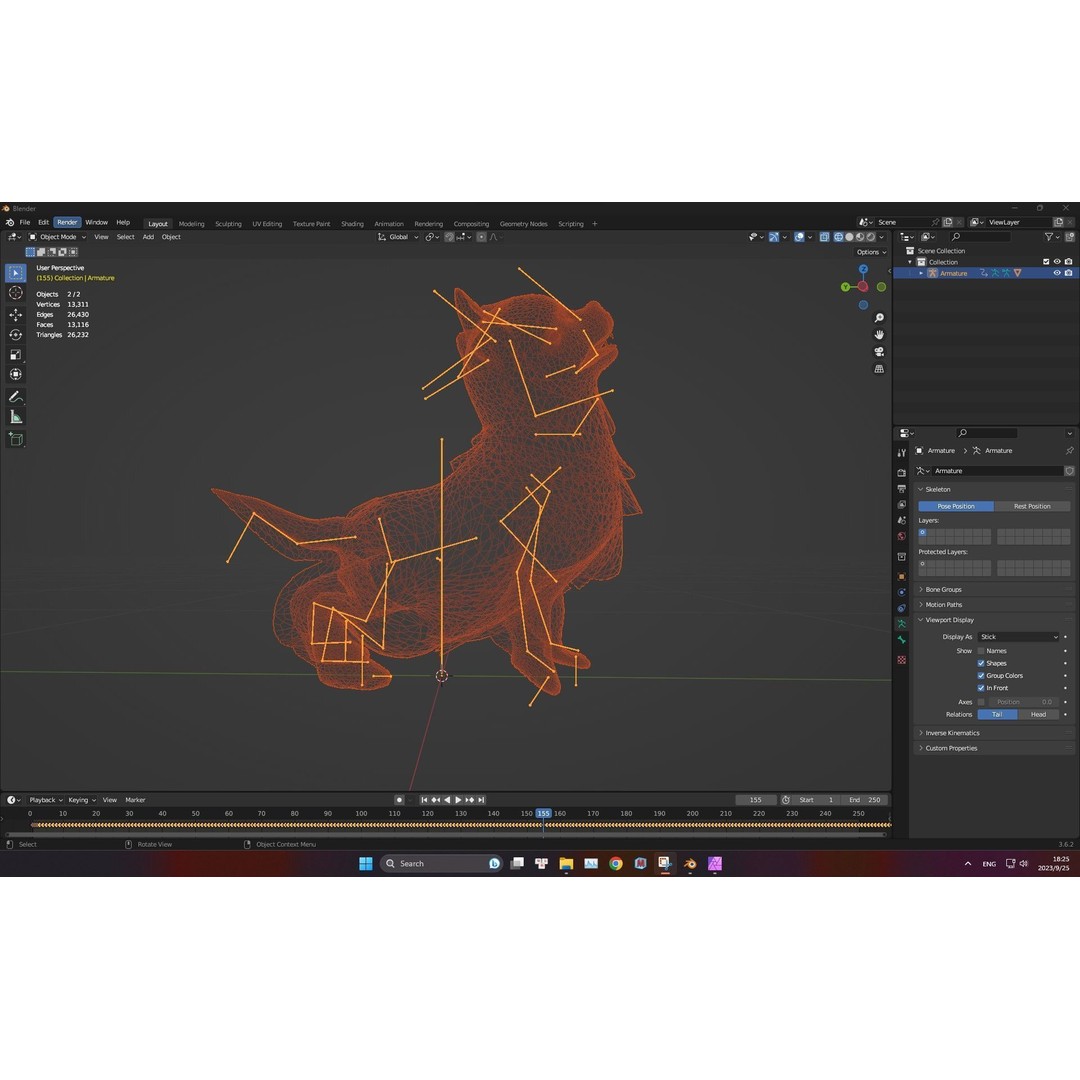The height and width of the screenshot is (1080, 1080).
Task: Hide the Collection with its eye icon
Action: coord(1057,262)
